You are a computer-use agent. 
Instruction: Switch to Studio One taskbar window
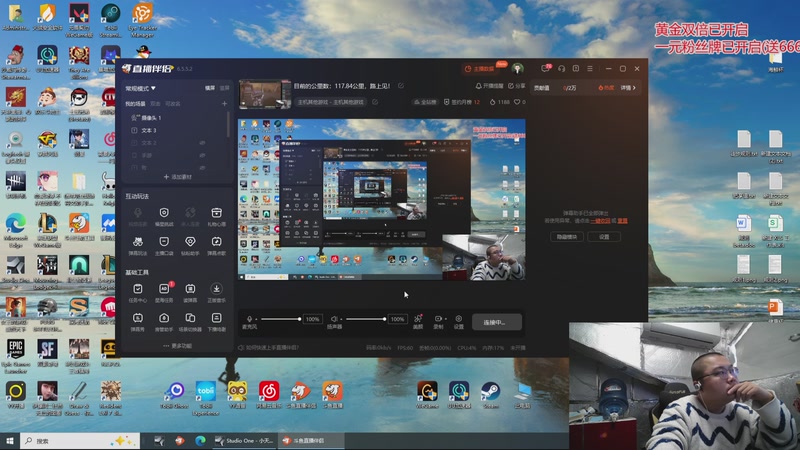[244, 440]
